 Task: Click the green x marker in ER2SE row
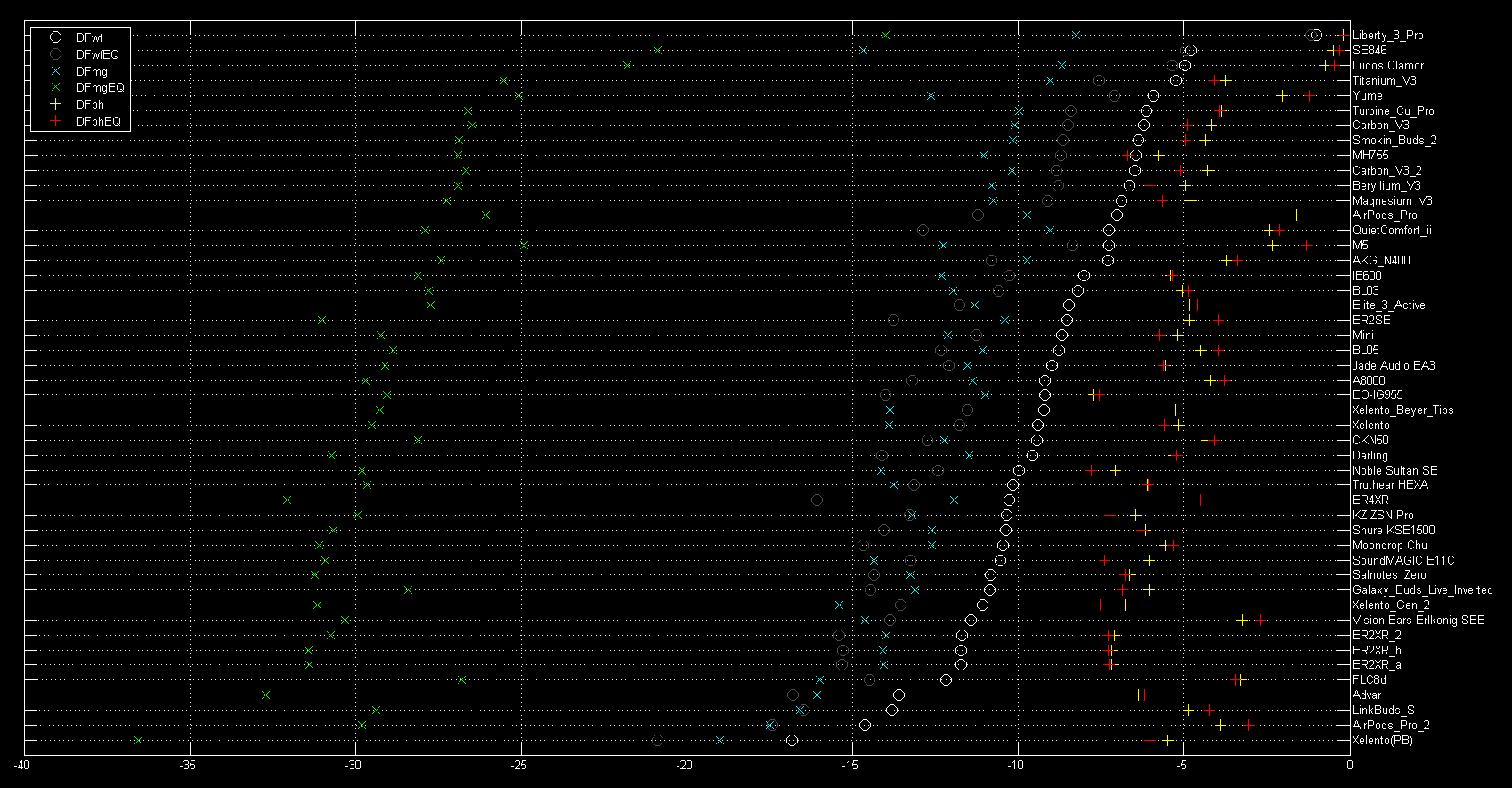click(322, 320)
